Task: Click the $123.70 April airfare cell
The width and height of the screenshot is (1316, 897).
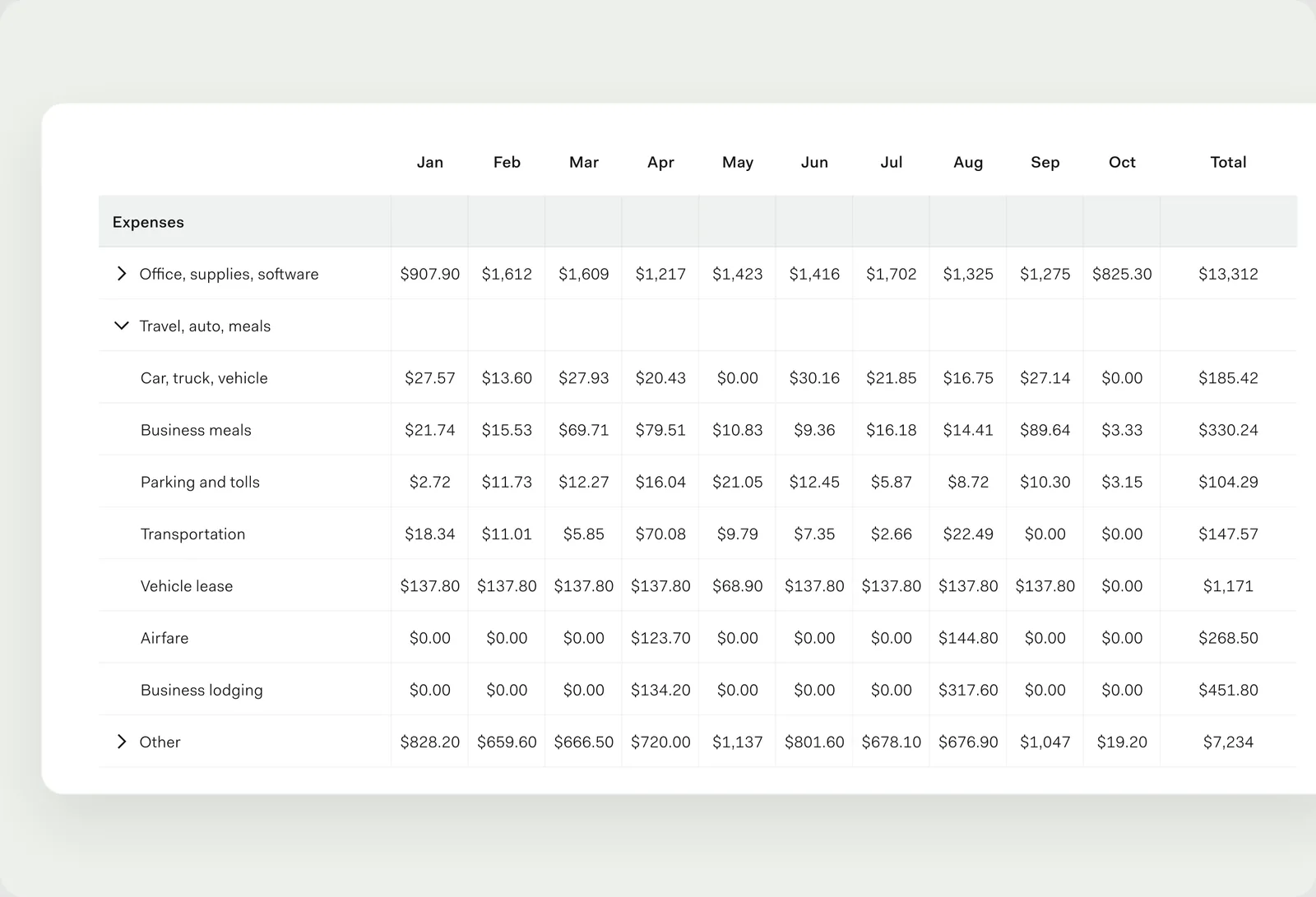Action: (x=660, y=638)
